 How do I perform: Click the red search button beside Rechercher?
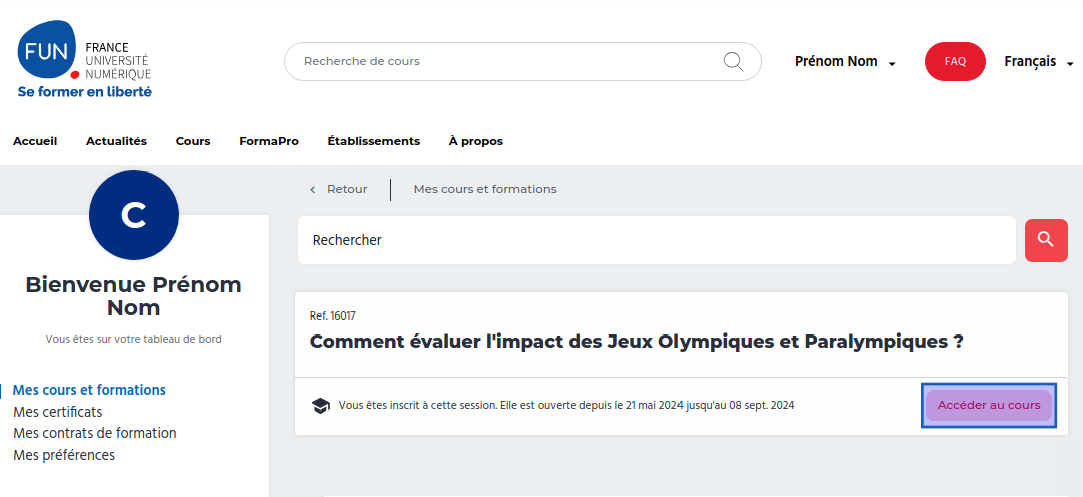click(x=1046, y=240)
